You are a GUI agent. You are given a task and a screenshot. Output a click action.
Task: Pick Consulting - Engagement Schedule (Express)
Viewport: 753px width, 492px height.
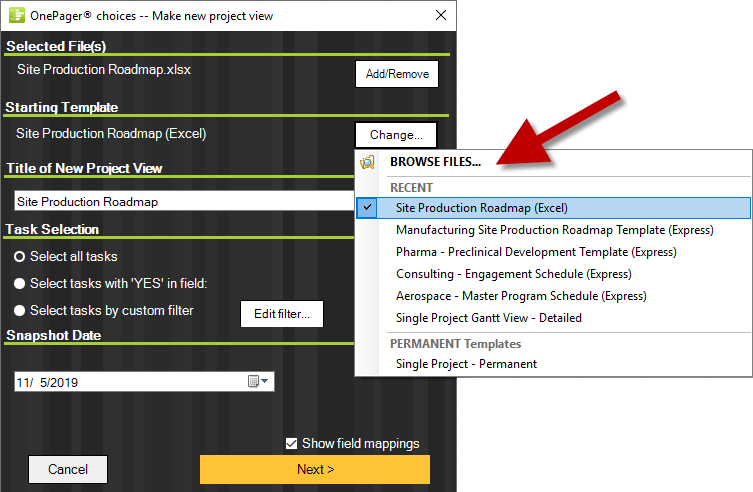point(513,274)
